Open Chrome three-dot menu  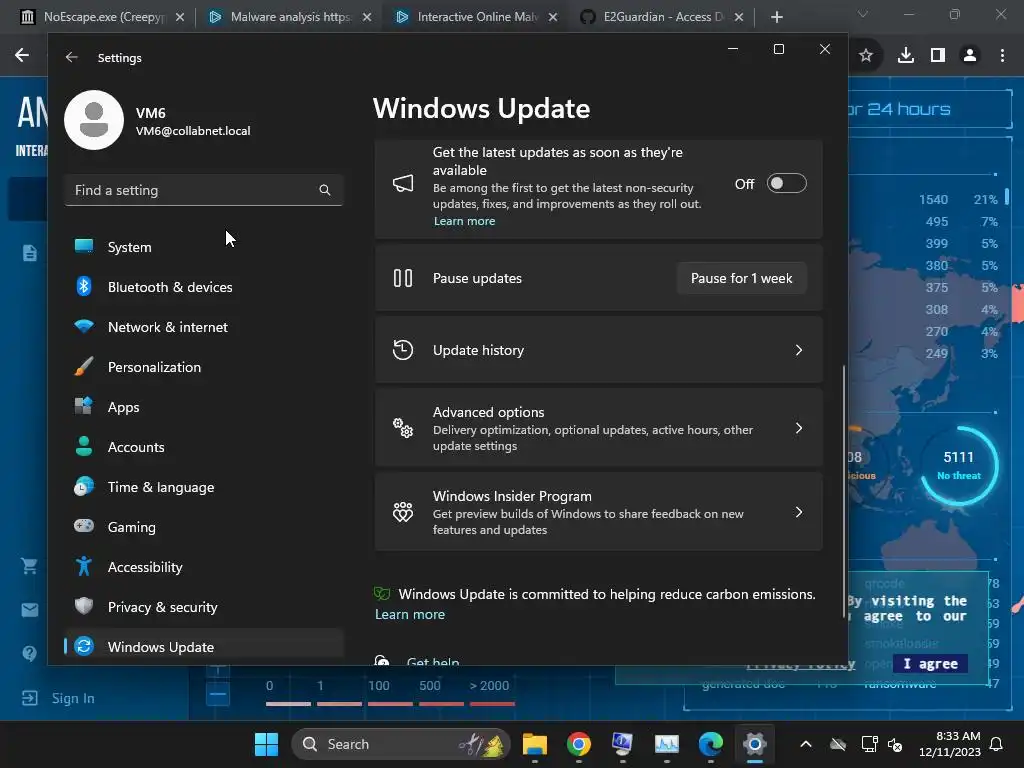tap(1002, 56)
